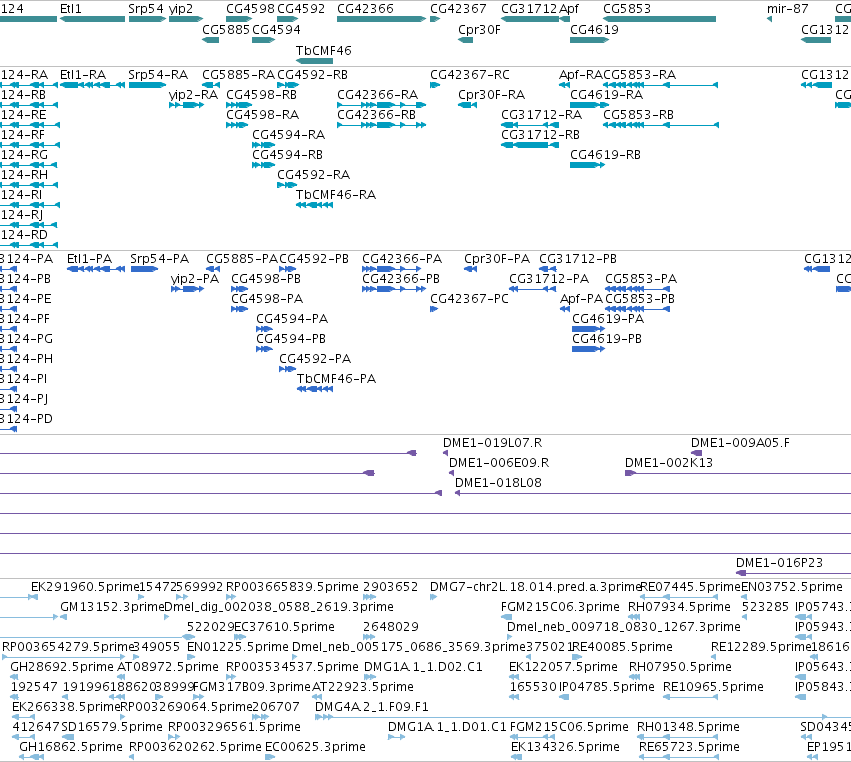Open EST DMG7-chr2L.18.014.pred.a.3prime
This screenshot has height=762, width=851.
click(x=433, y=597)
